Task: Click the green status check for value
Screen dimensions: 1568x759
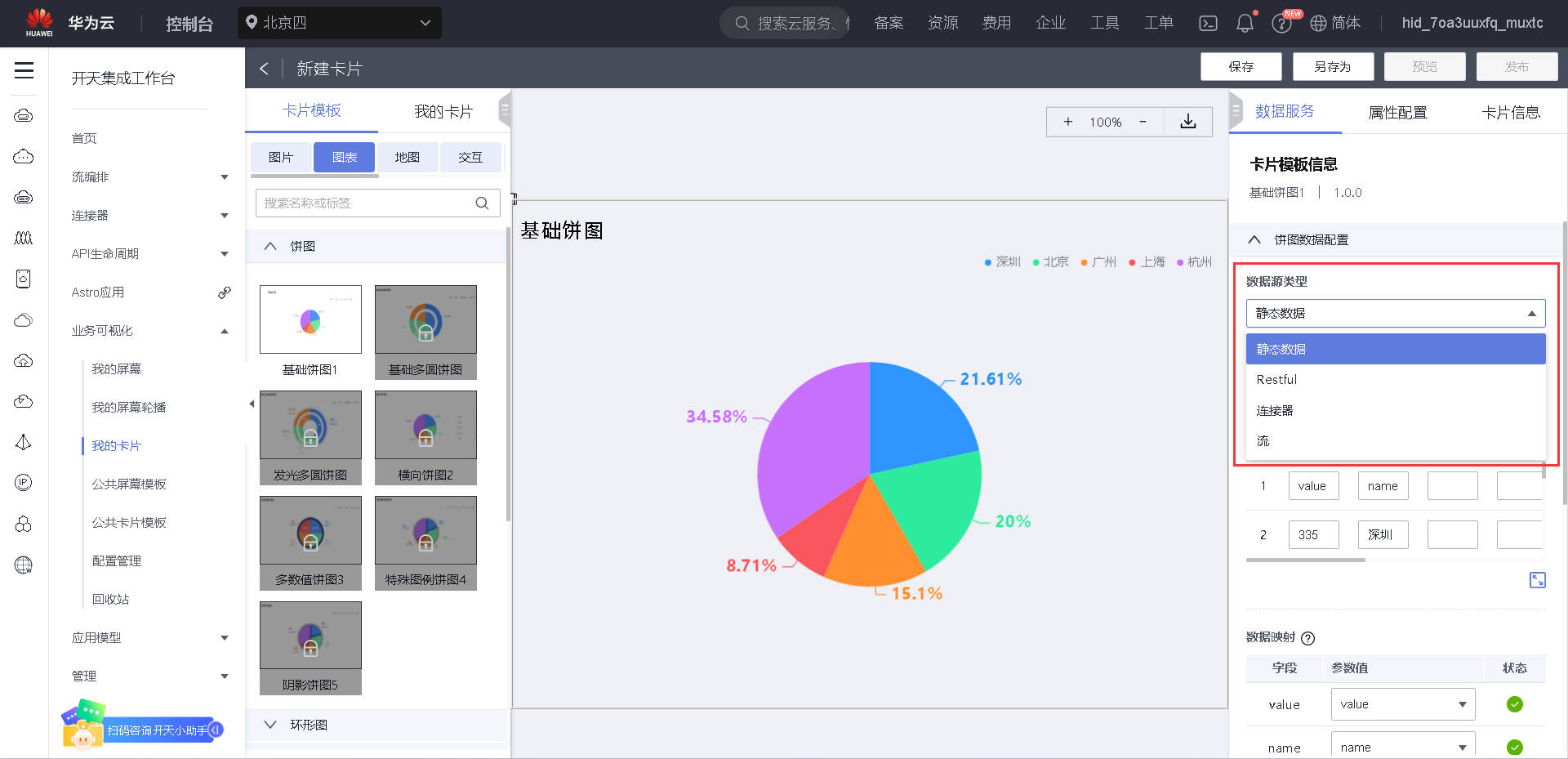Action: point(1514,704)
